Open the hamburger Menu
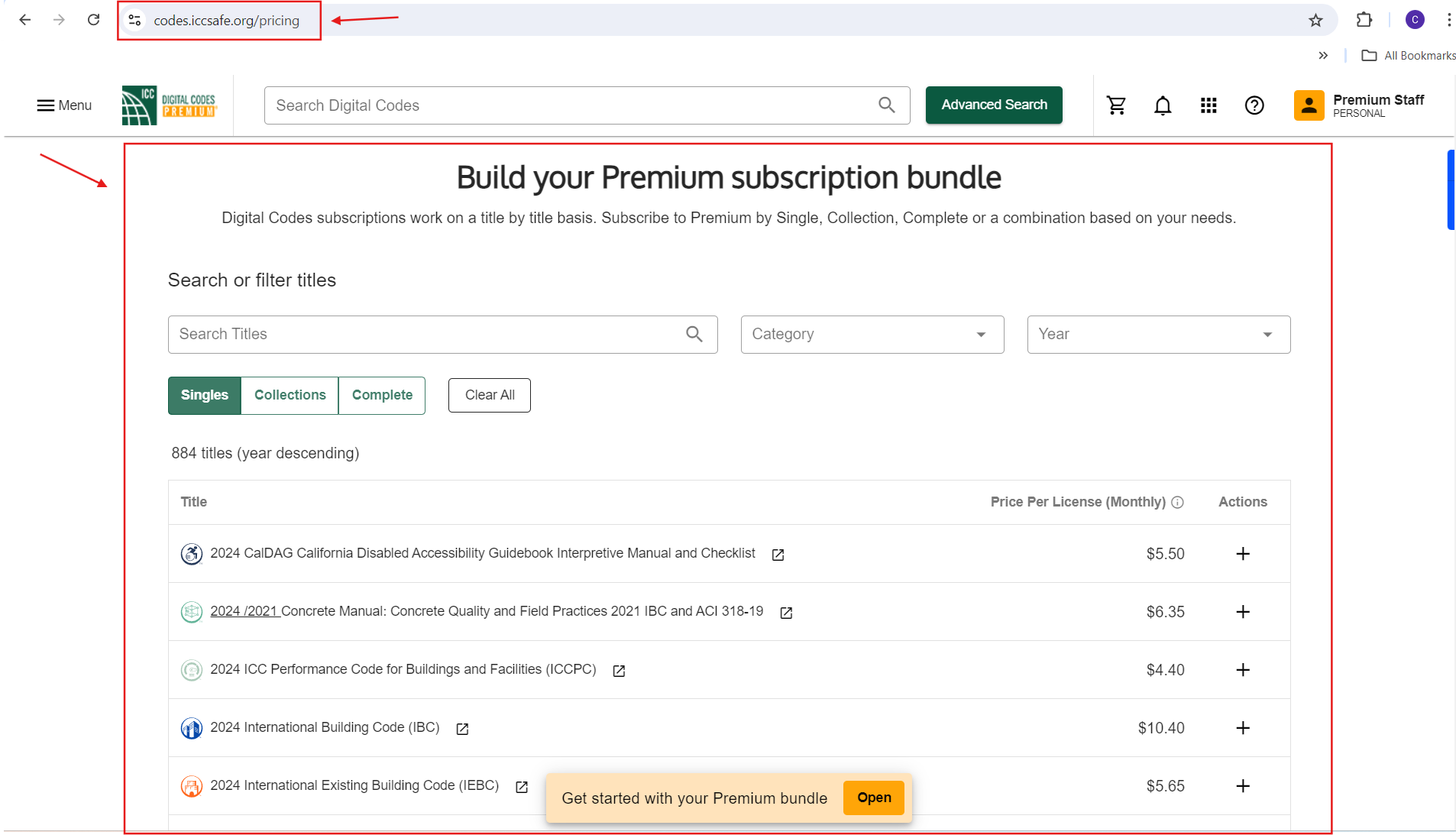Viewport: 1456px width, 835px height. click(x=64, y=105)
